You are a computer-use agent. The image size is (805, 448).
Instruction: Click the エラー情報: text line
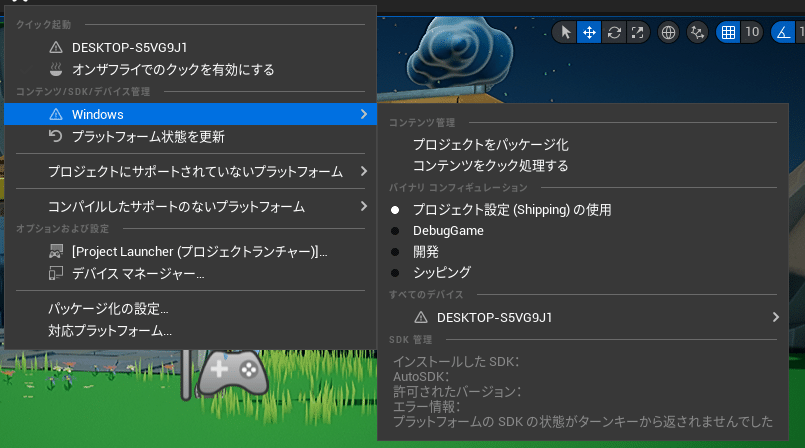click(x=427, y=407)
